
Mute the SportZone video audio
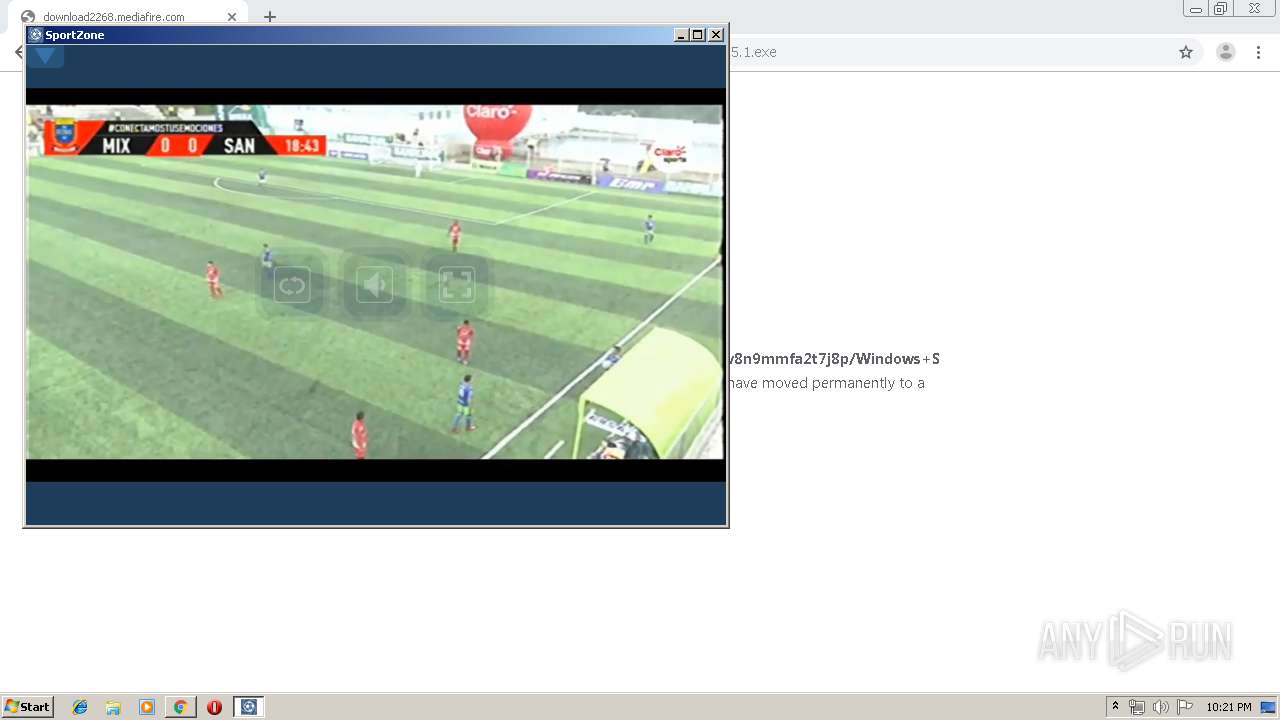(x=375, y=286)
